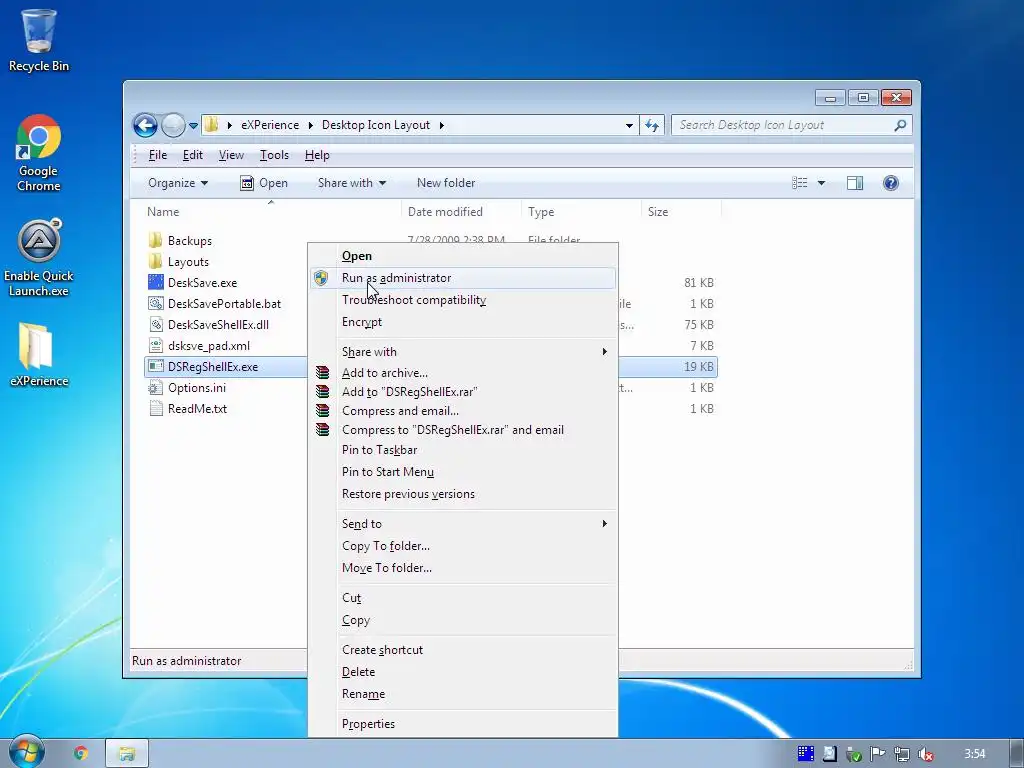The width and height of the screenshot is (1024, 768).
Task: Expand the address bar history dropdown
Action: tap(629, 125)
